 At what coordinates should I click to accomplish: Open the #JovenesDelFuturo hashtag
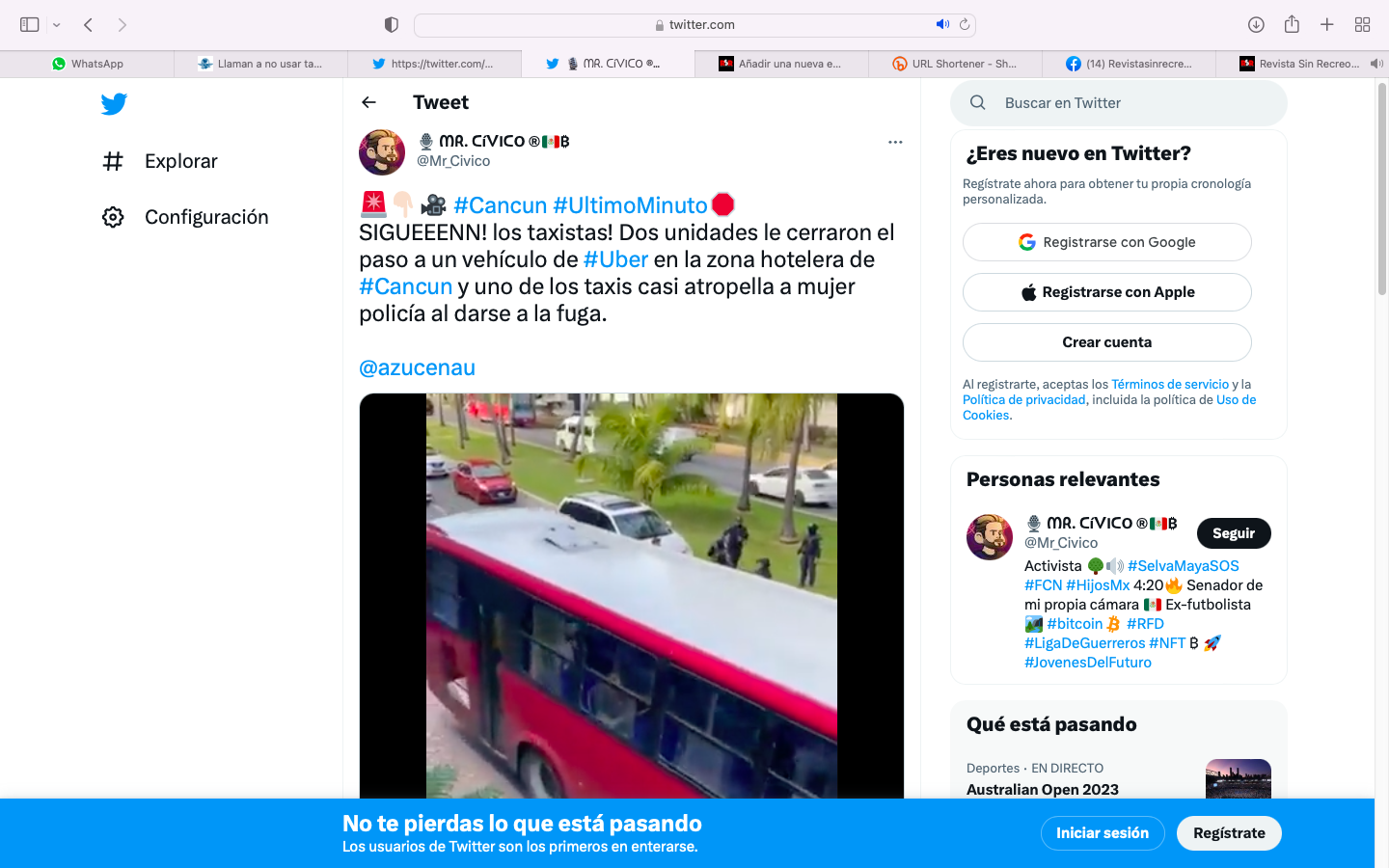click(1088, 663)
